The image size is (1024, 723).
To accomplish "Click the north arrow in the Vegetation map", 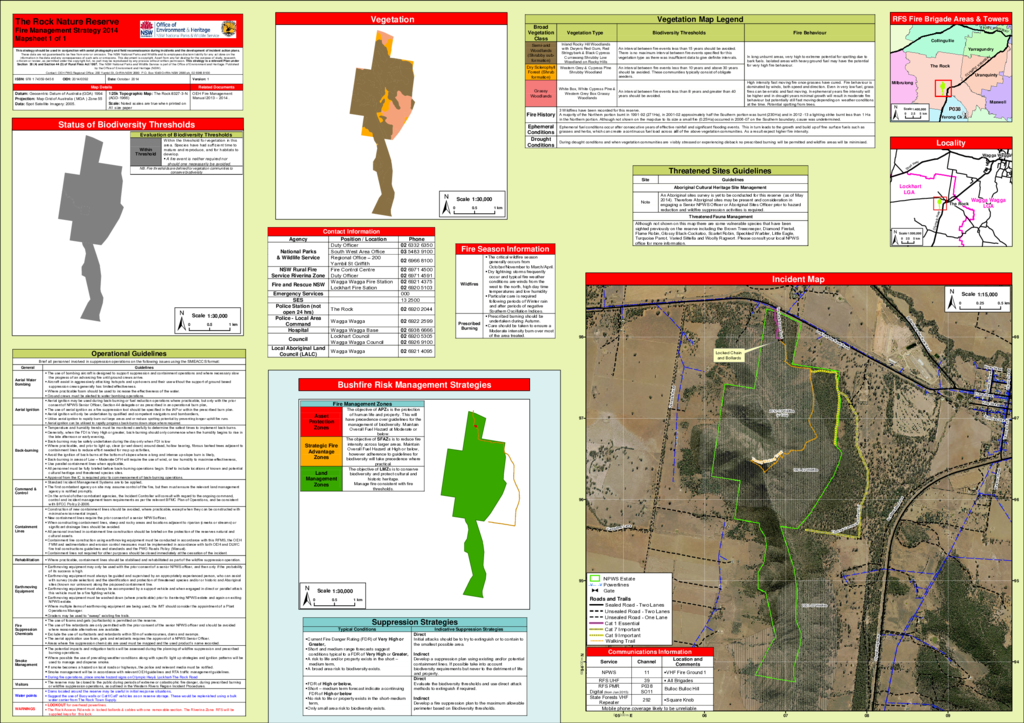I will tap(446, 204).
